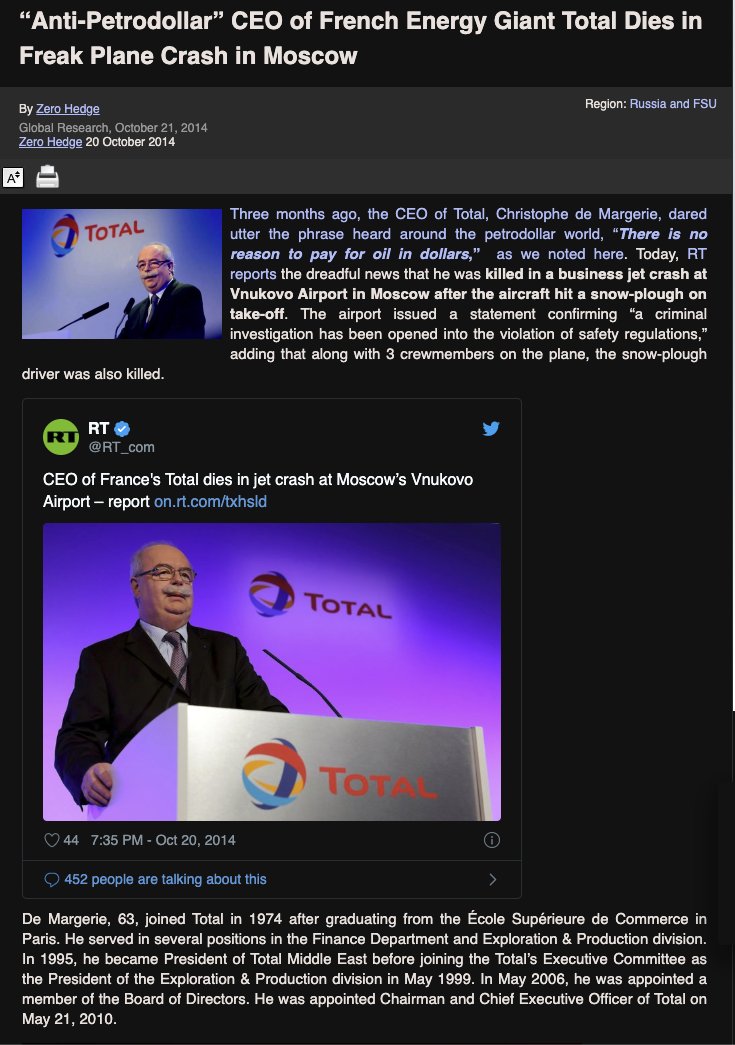Expand tweet conversation with right chevron
The height and width of the screenshot is (1045, 735).
[492, 880]
